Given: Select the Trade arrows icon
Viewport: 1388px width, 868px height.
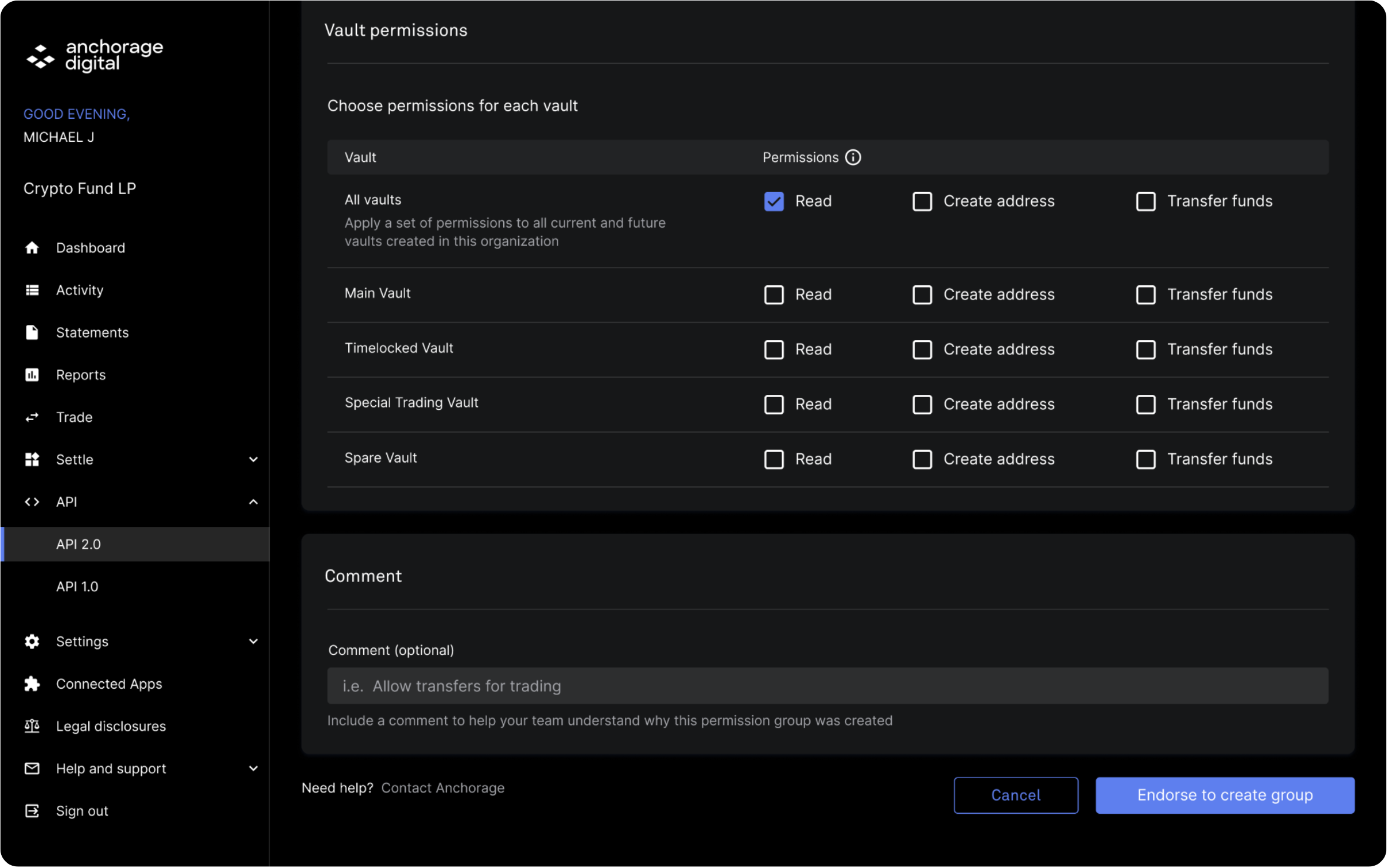Looking at the screenshot, I should click(32, 417).
